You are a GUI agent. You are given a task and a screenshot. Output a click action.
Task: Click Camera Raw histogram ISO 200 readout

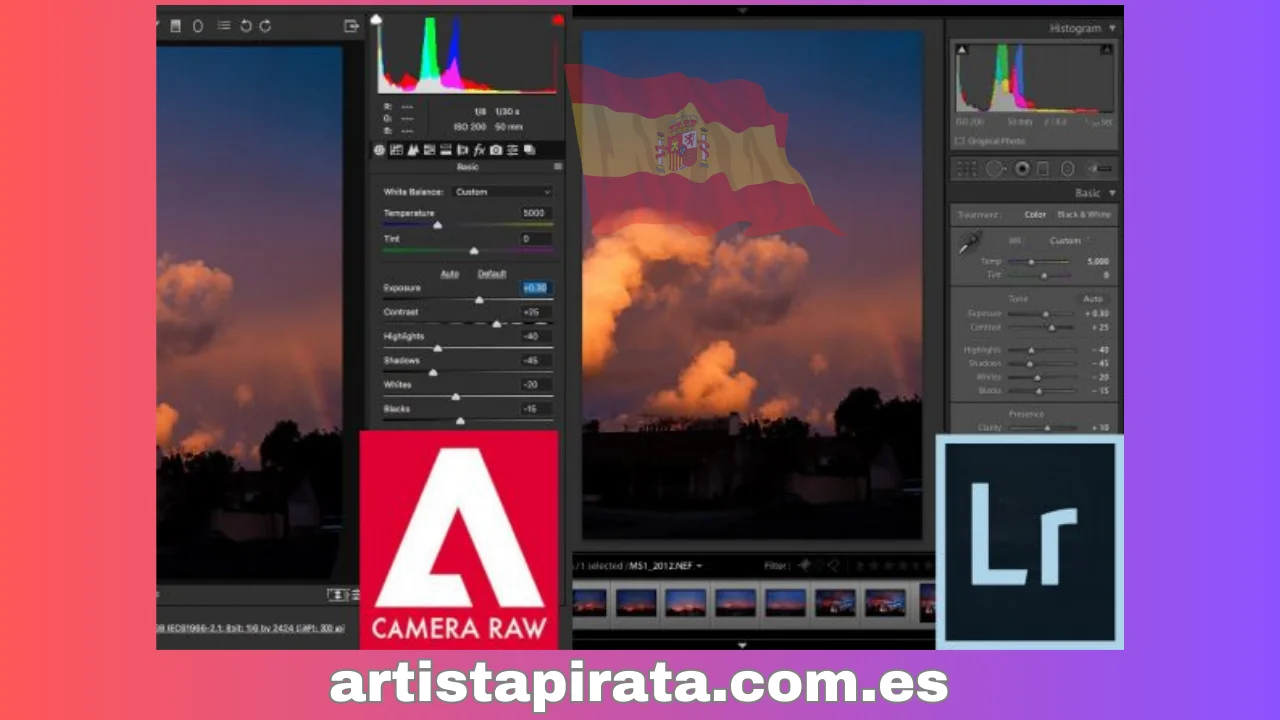pos(469,127)
